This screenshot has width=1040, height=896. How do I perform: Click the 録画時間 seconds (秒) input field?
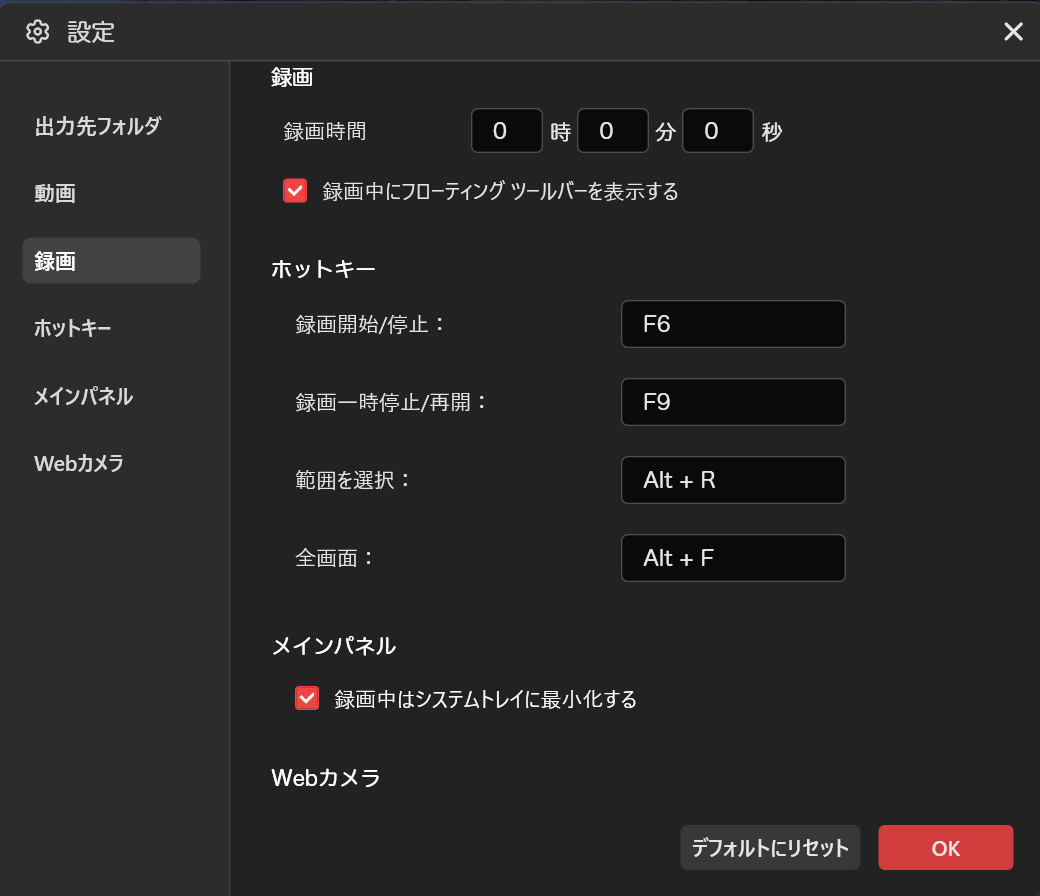pyautogui.click(x=717, y=131)
